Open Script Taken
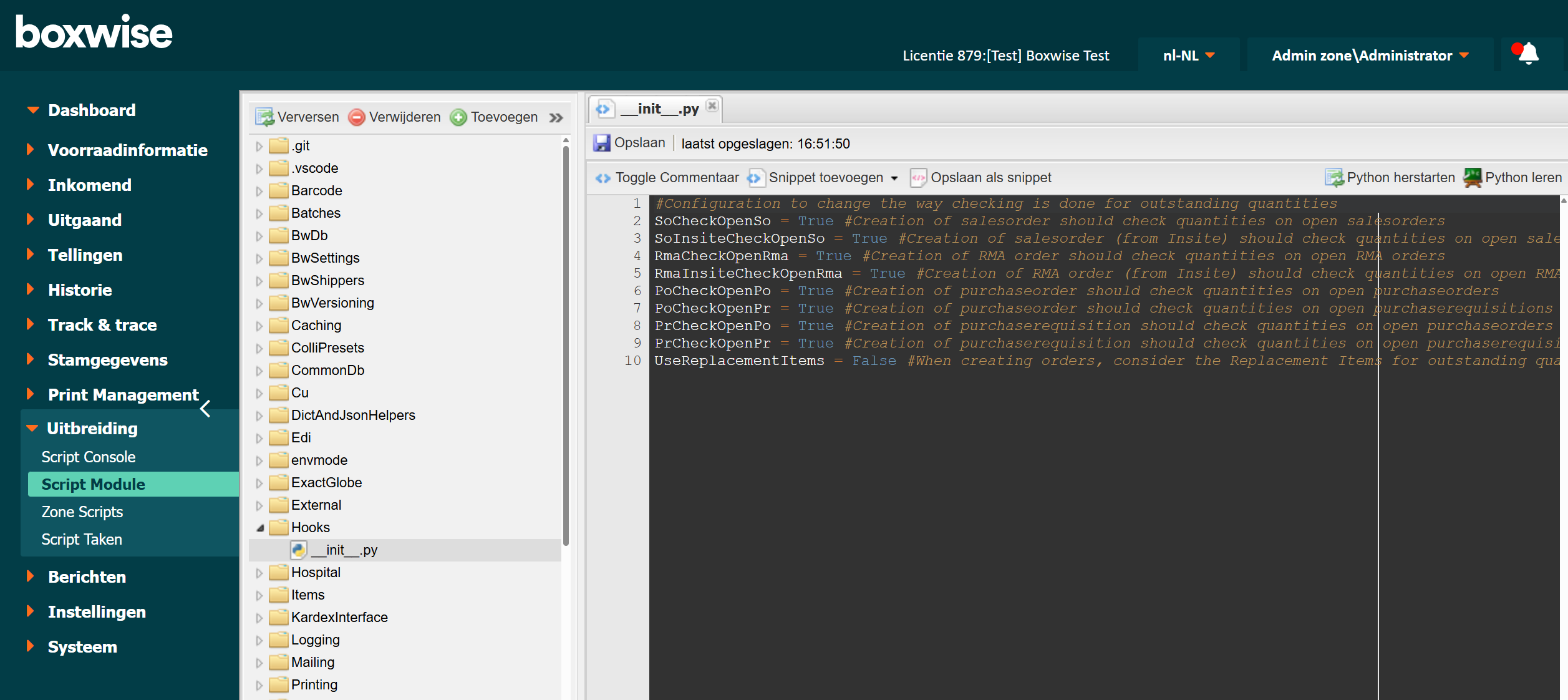Image resolution: width=1568 pixels, height=700 pixels. pyautogui.click(x=82, y=540)
